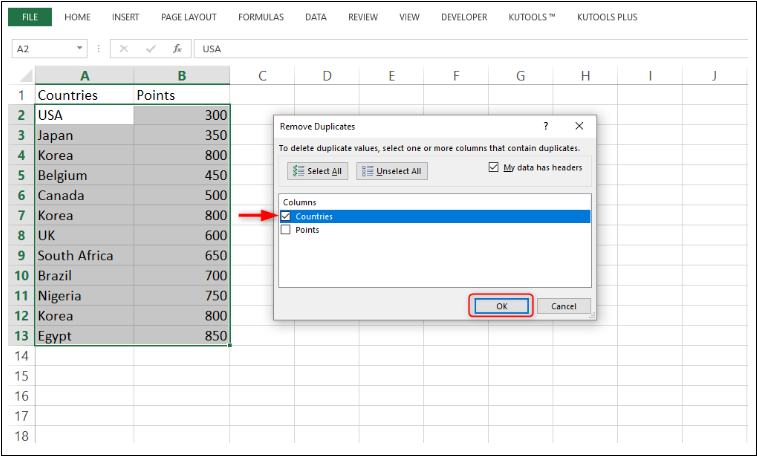
Task: Toggle My data has headers checkbox
Action: [x=493, y=168]
